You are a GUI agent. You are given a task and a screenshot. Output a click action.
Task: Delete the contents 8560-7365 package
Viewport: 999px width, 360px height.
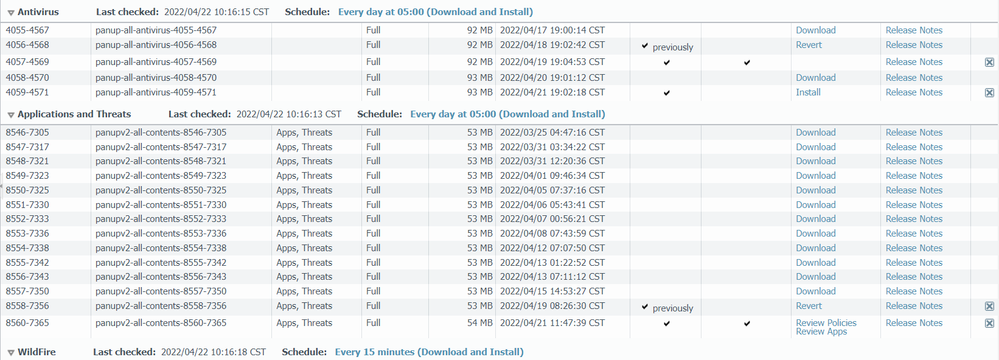point(989,323)
